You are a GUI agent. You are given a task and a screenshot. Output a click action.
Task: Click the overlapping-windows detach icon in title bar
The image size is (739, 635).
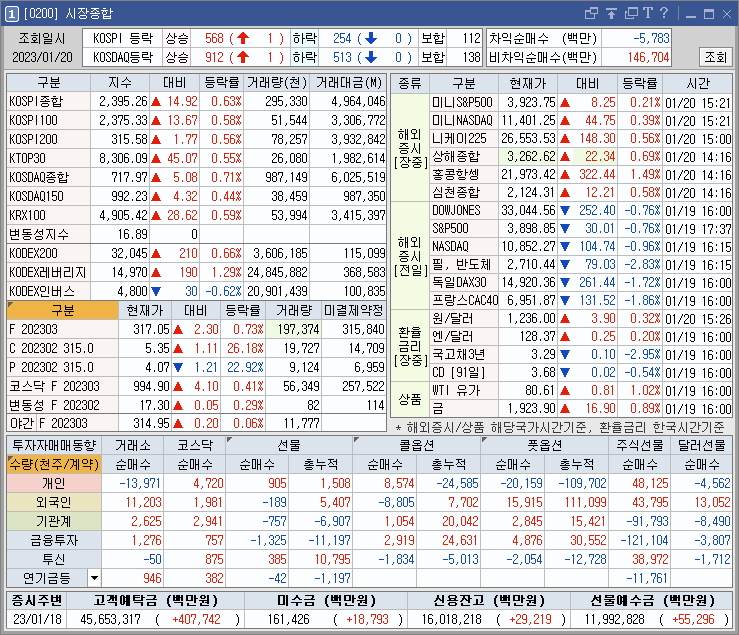591,13
